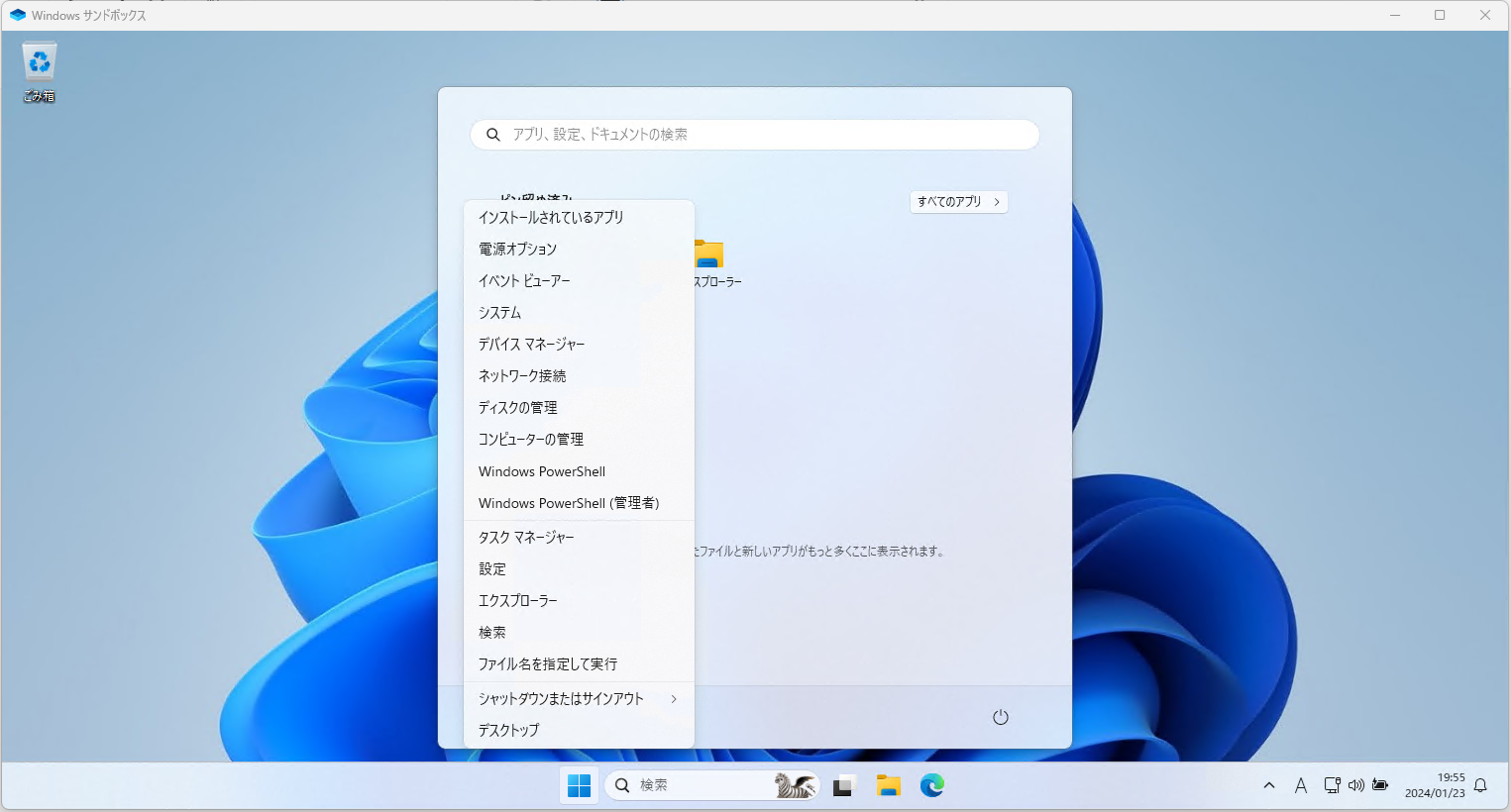The height and width of the screenshot is (812, 1511).
Task: Open ディスクの管理 from the menu
Action: tap(579, 407)
